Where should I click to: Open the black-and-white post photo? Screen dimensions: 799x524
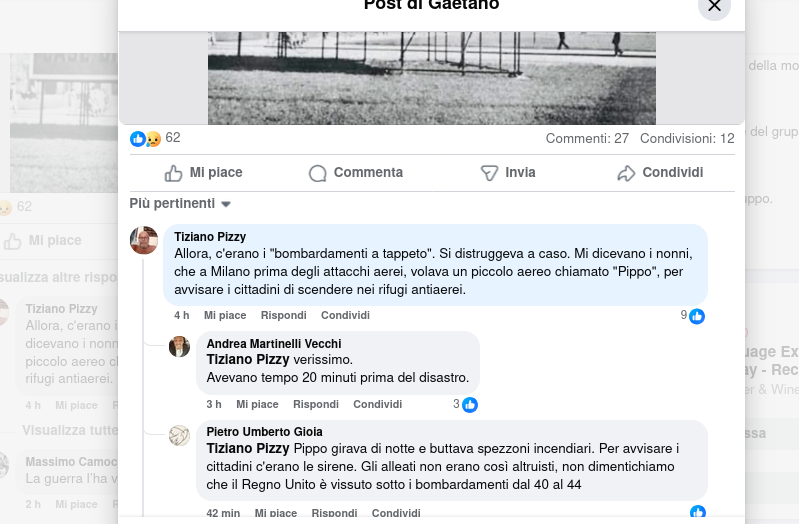pos(432,78)
